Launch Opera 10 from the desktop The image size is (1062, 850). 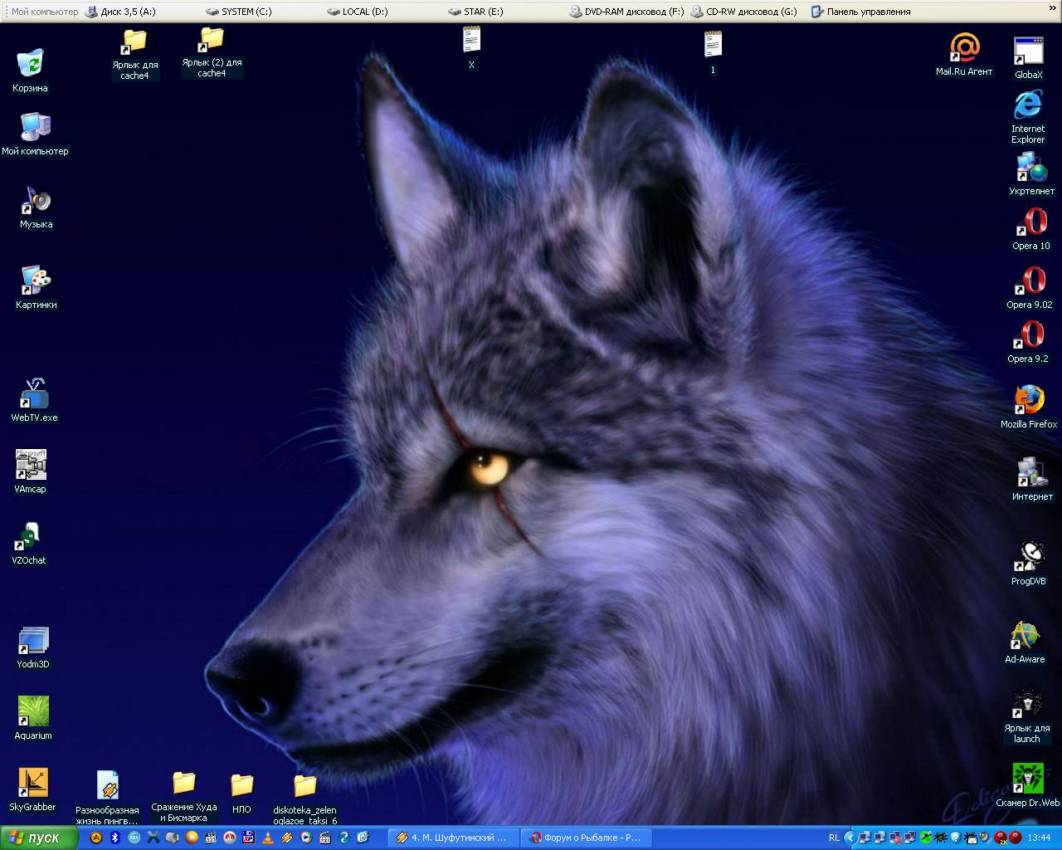click(1030, 224)
